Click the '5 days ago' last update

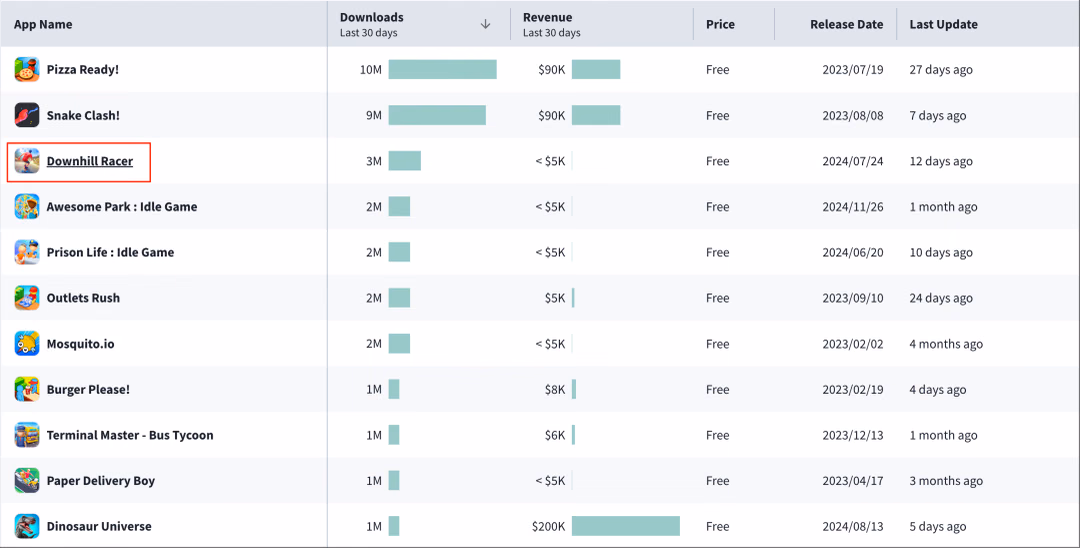[937, 526]
